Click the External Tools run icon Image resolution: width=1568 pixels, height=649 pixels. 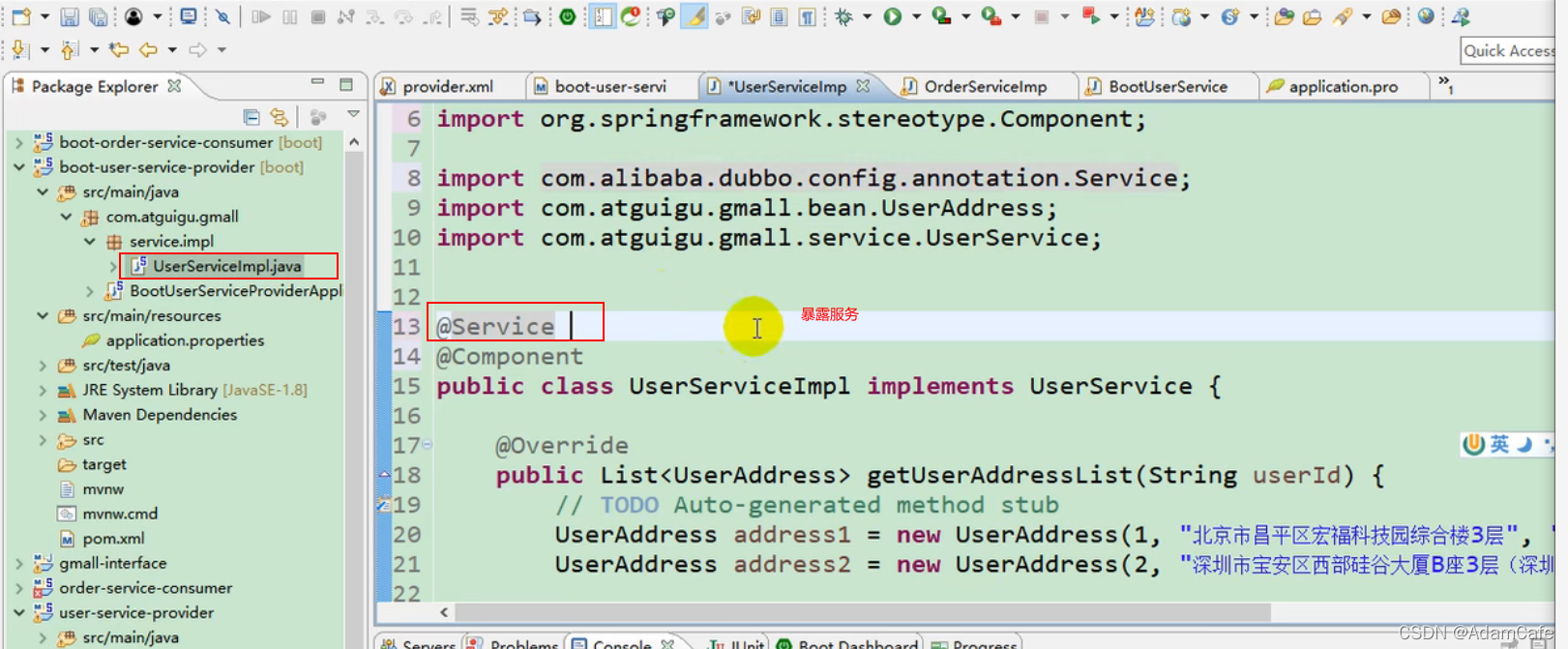(x=991, y=16)
